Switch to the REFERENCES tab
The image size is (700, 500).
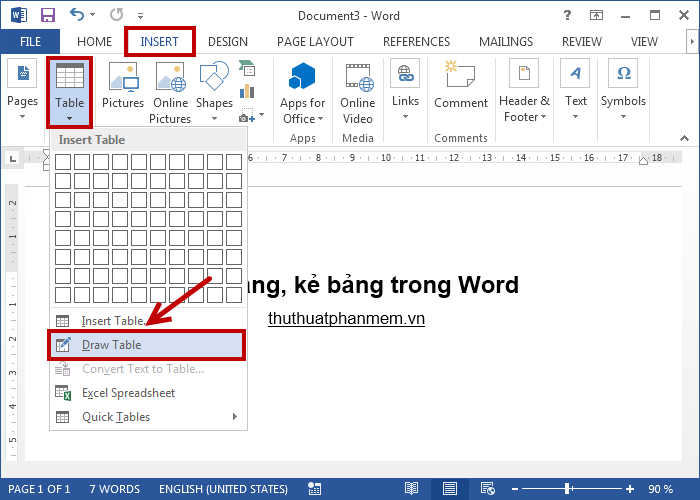[417, 42]
